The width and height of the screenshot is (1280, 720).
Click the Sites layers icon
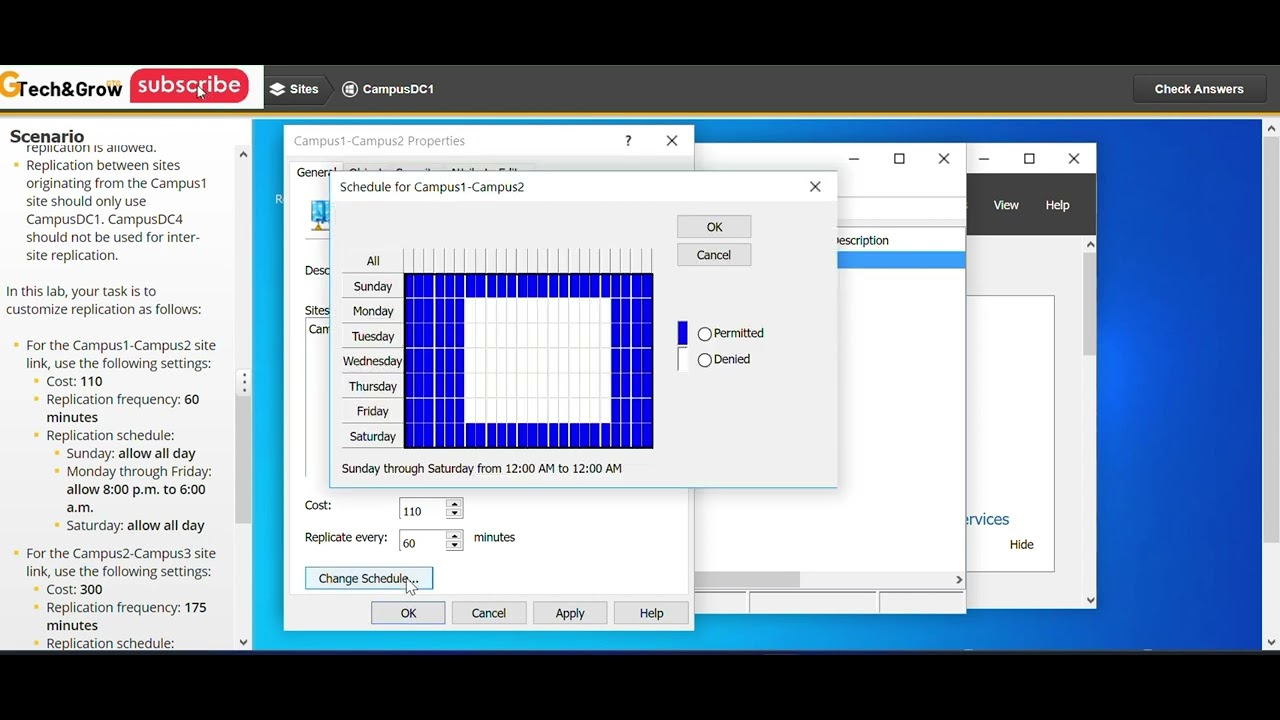[x=277, y=89]
